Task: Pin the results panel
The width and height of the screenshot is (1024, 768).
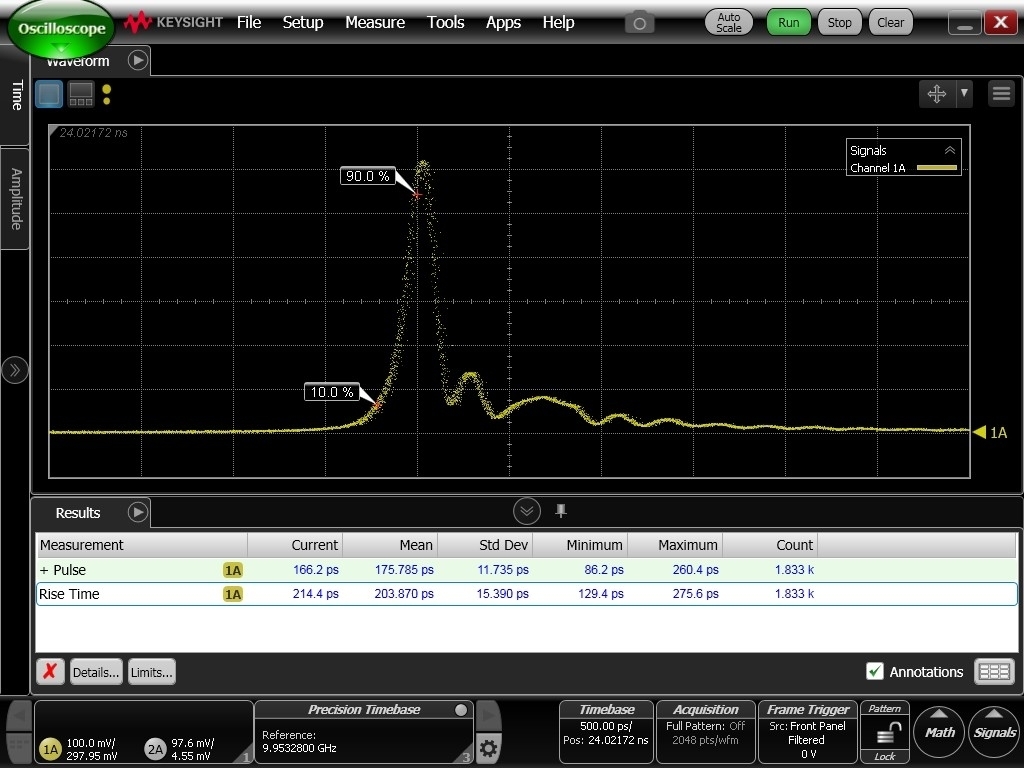Action: (561, 511)
